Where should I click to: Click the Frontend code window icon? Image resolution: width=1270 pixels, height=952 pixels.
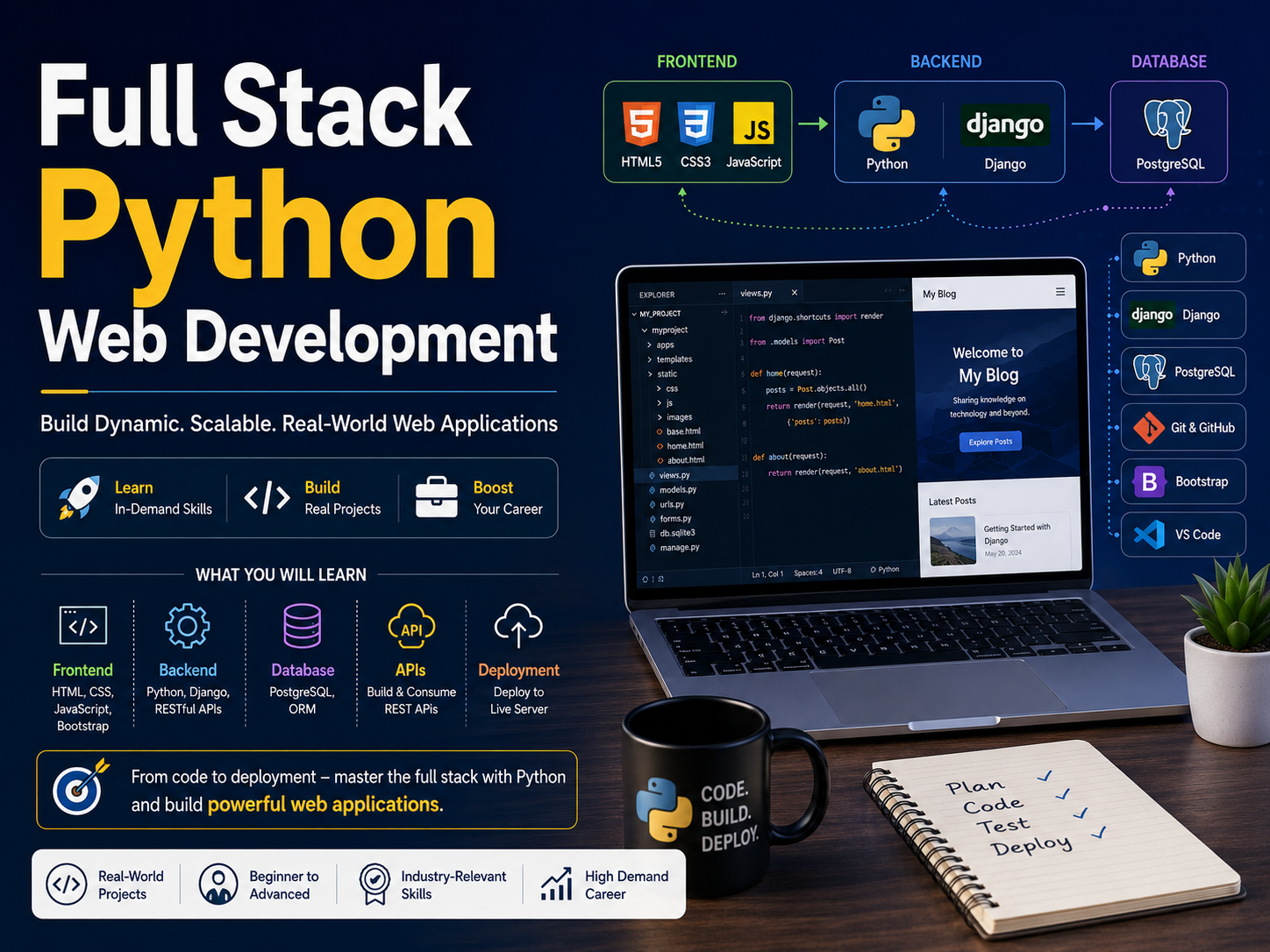tap(83, 626)
